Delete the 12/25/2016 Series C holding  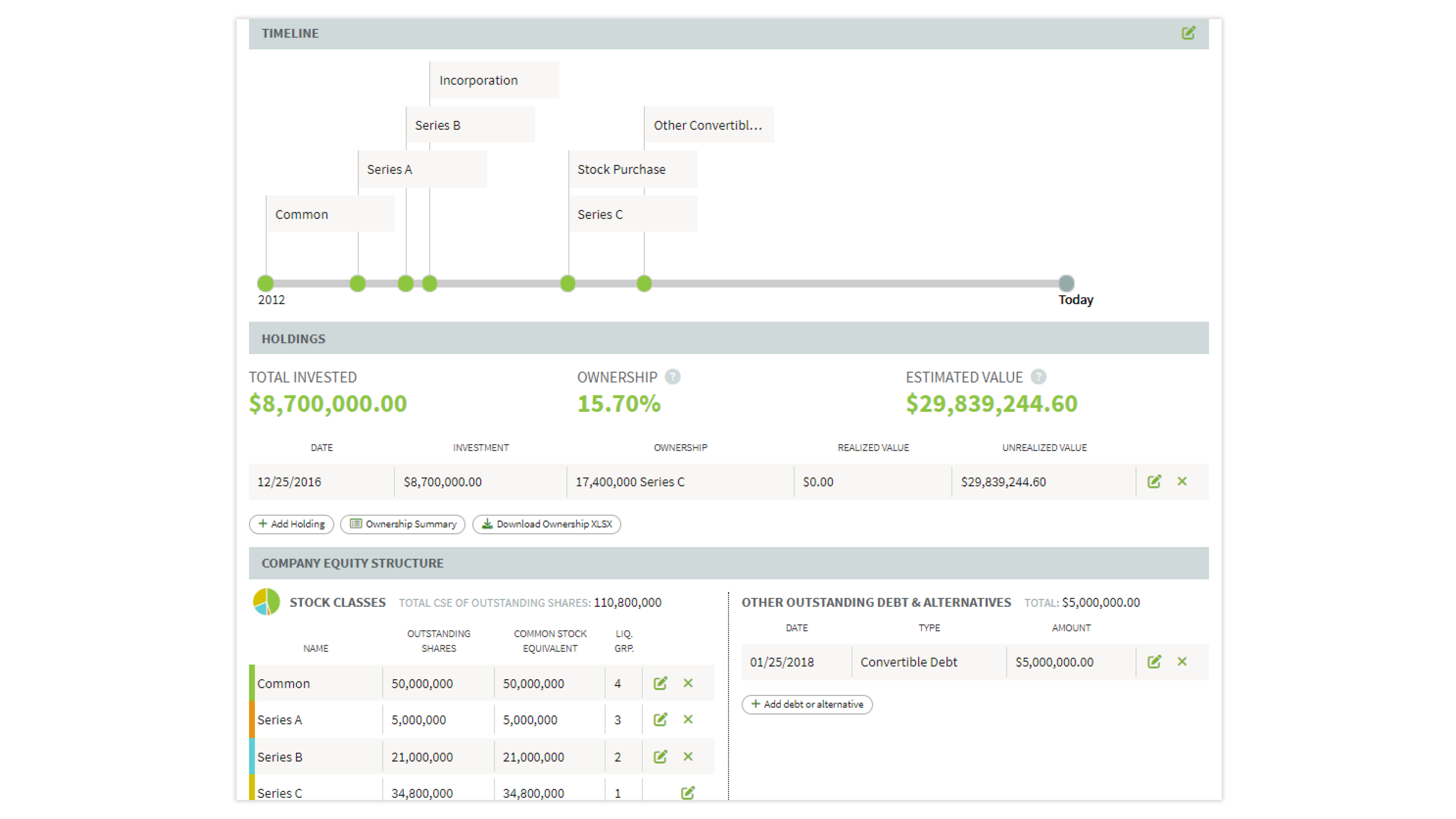1182,482
